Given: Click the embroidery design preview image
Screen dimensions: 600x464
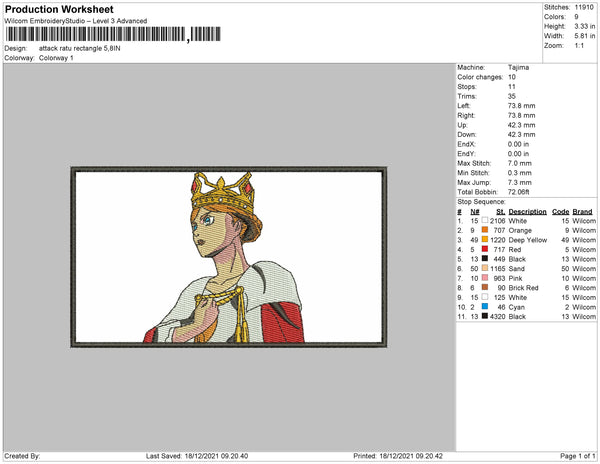Looking at the screenshot, I should click(x=229, y=257).
